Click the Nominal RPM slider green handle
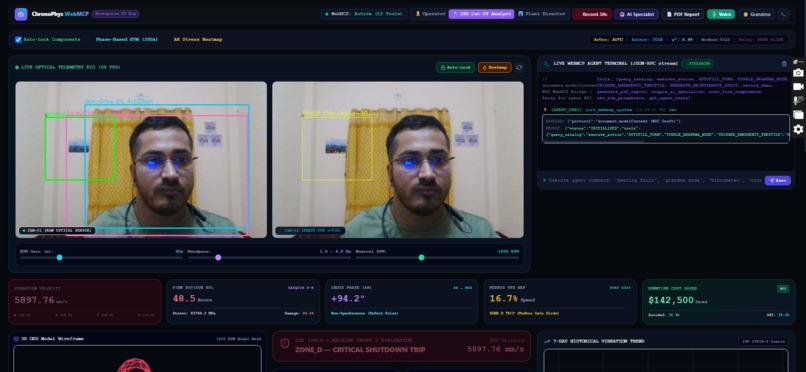The width and height of the screenshot is (806, 372). 422,257
